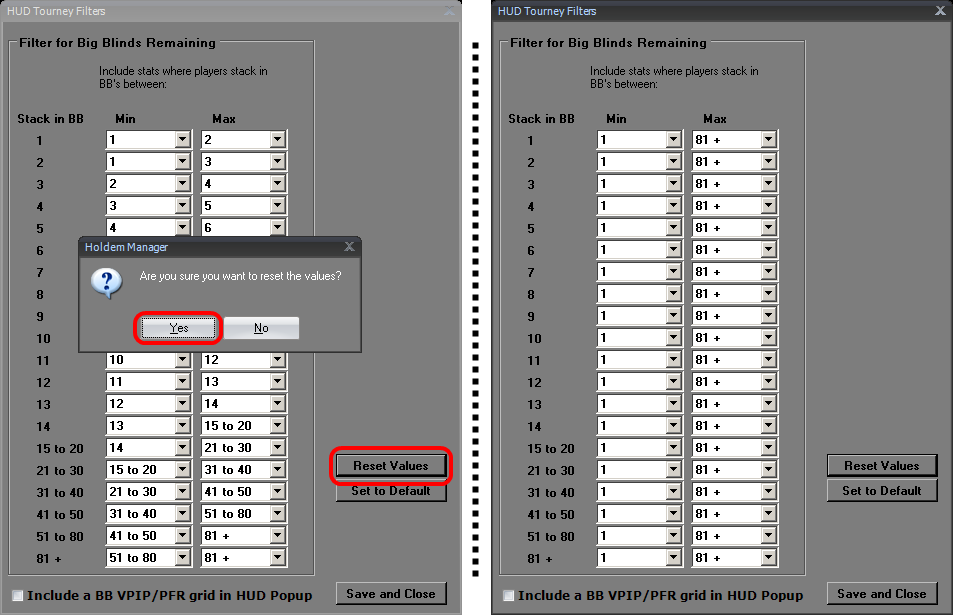This screenshot has width=953, height=615.
Task: Open Min dropdown for row 31 to 40, right window
Action: pos(673,492)
